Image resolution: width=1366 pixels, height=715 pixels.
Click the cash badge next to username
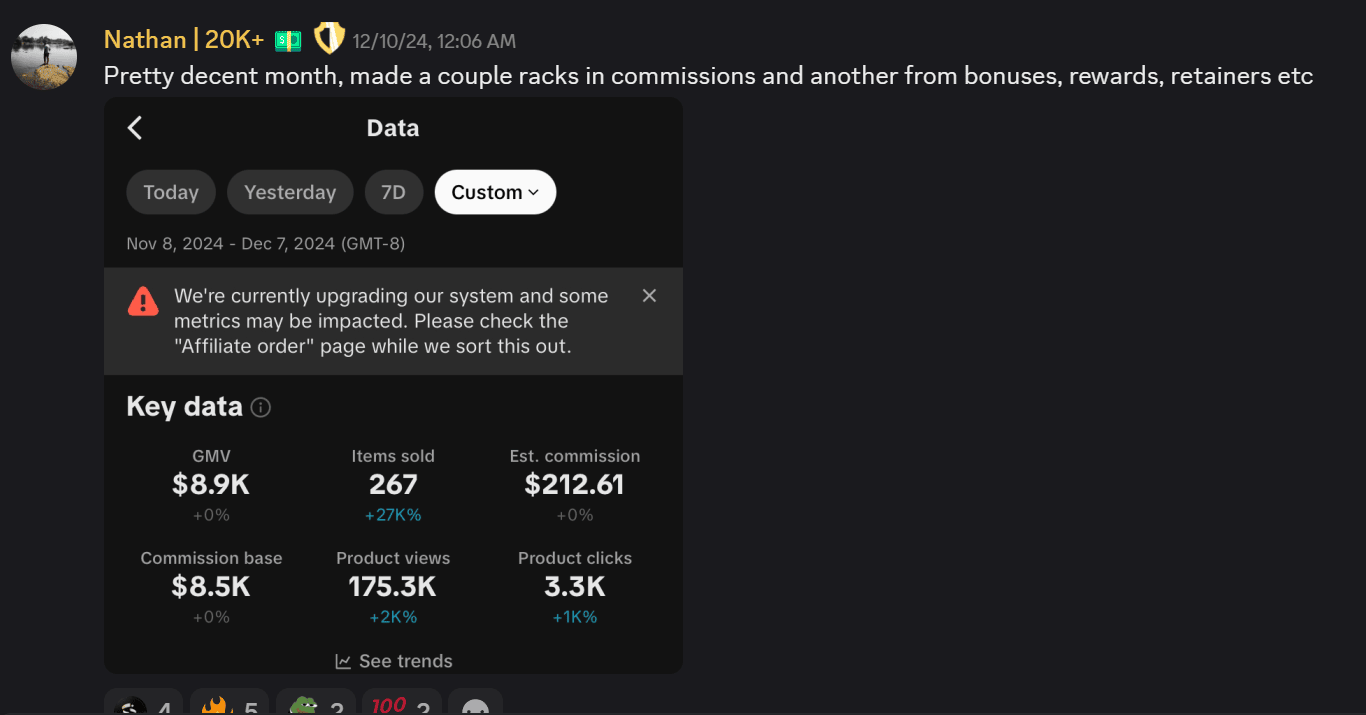click(x=288, y=41)
